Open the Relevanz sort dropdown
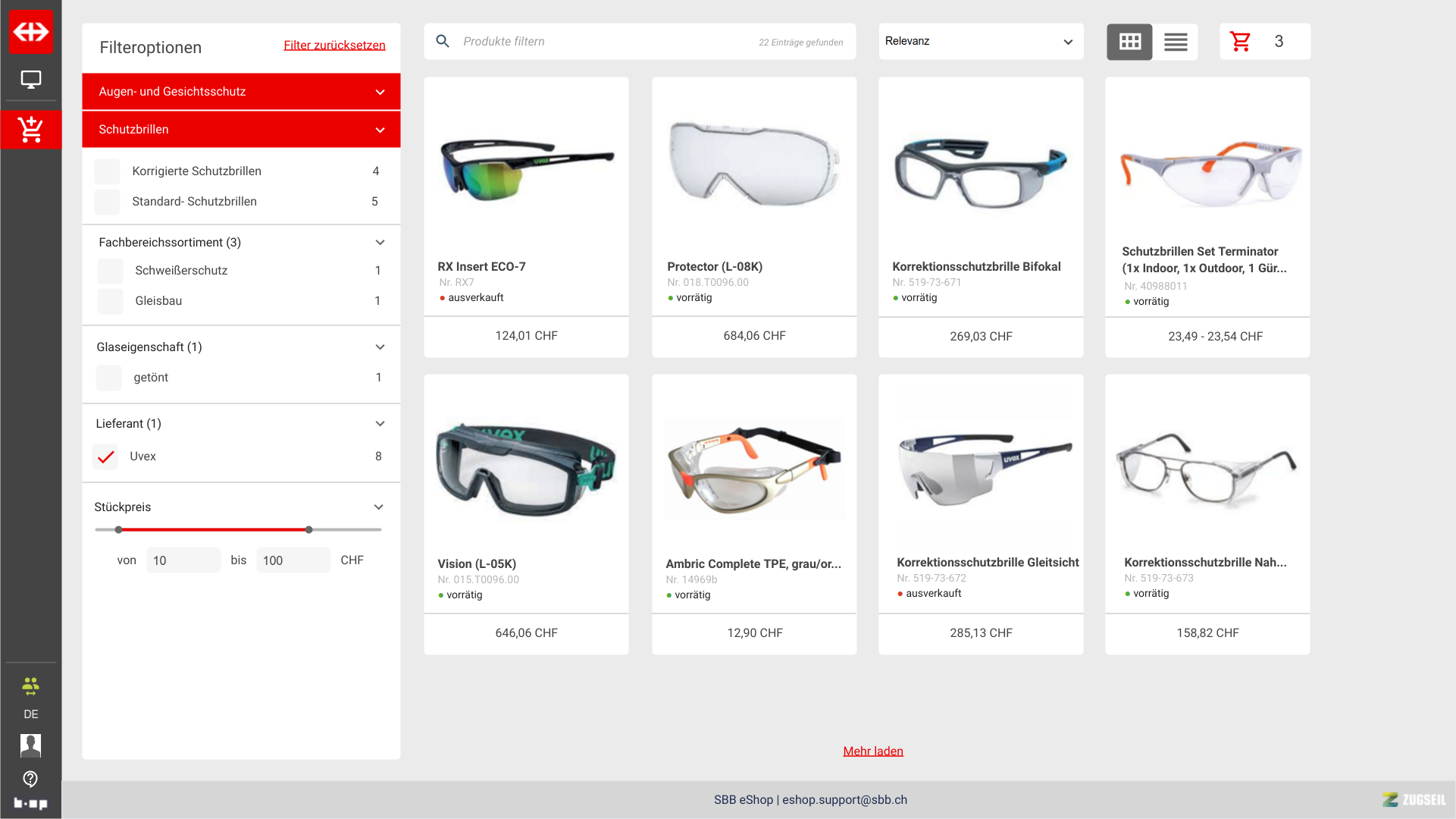Viewport: 1456px width, 819px height. coord(981,42)
